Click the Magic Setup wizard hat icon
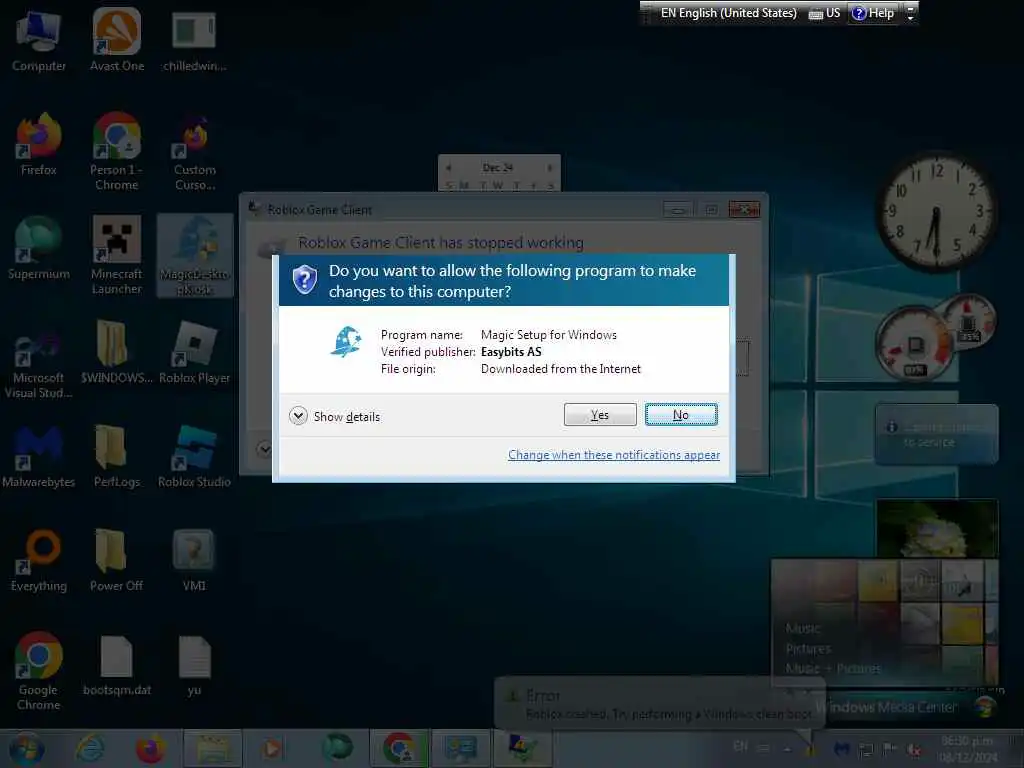 (x=345, y=342)
